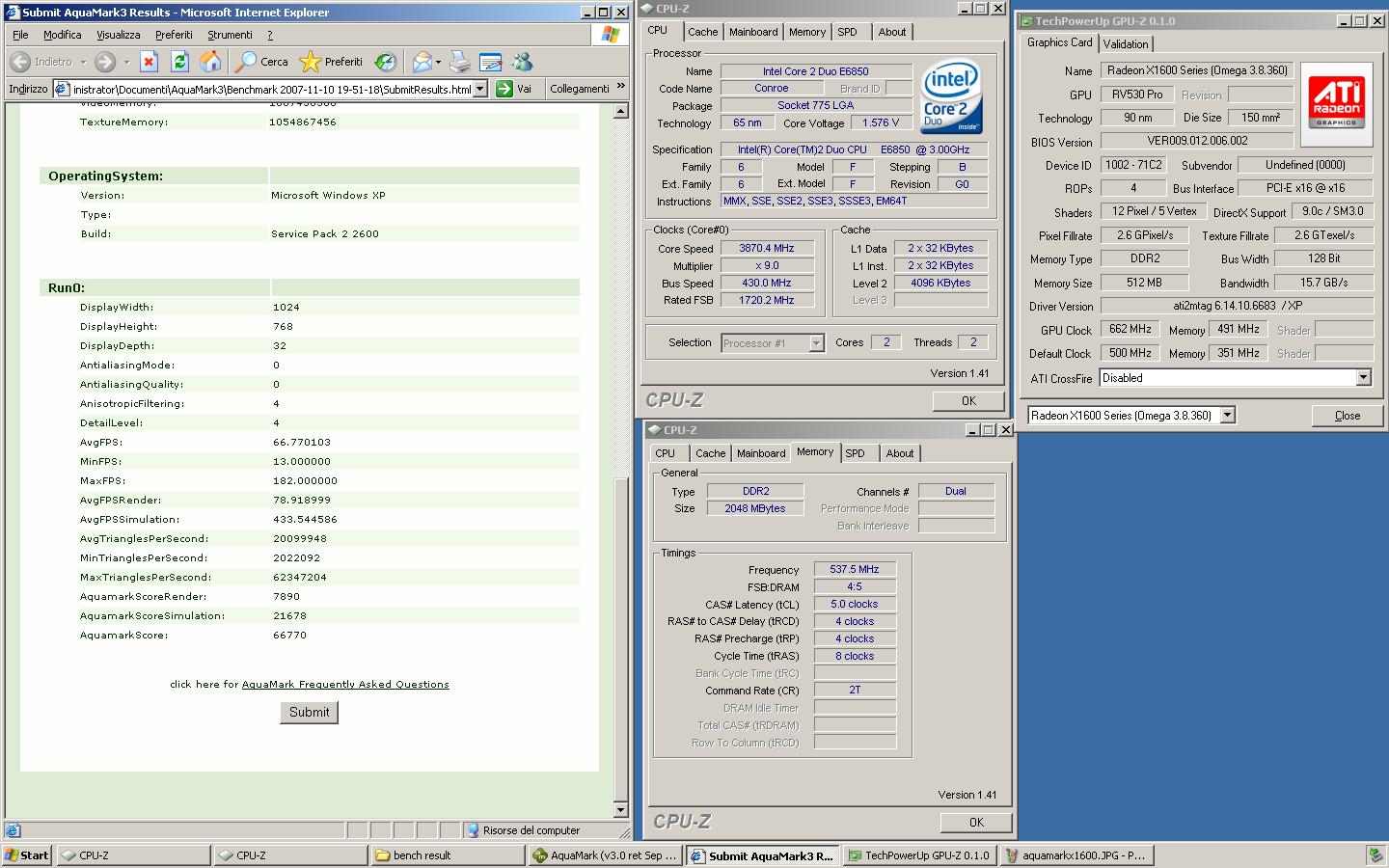Open the browsing history icon
Image resolution: width=1389 pixels, height=868 pixels.
coord(386,62)
